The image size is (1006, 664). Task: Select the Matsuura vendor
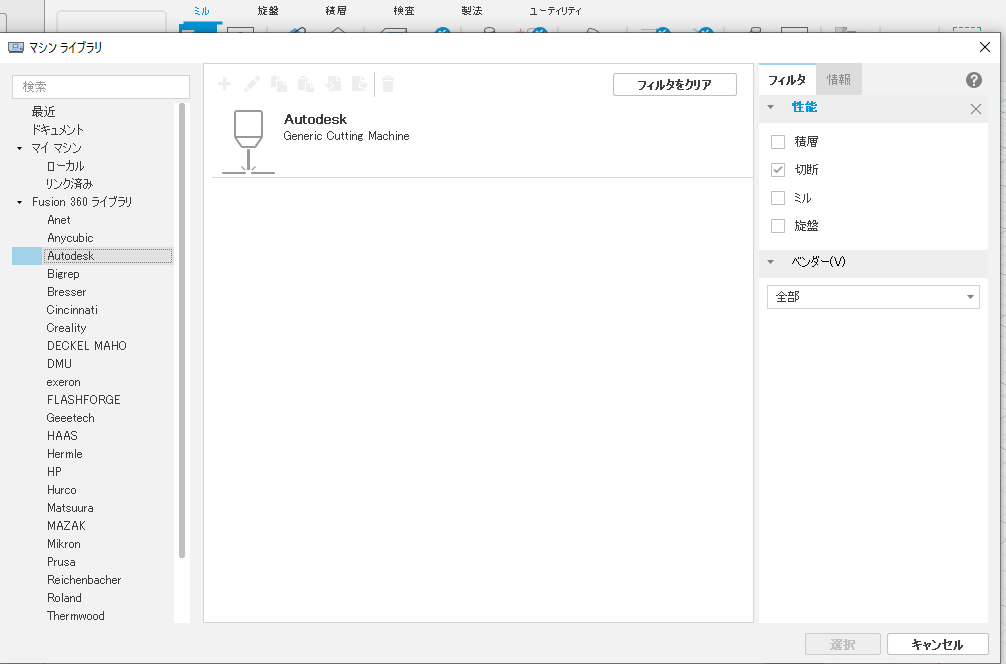coord(70,507)
